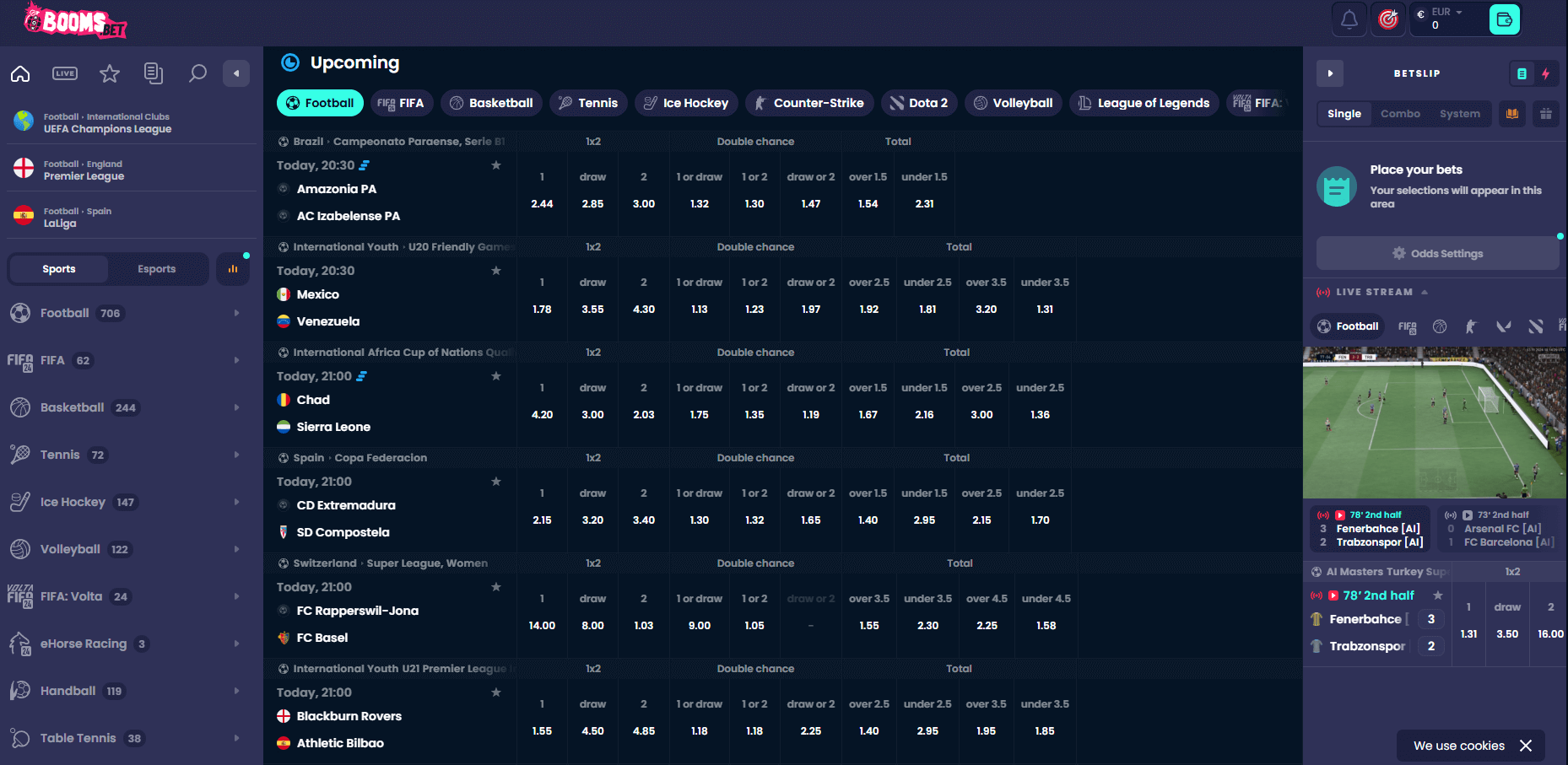Open favorites star in sidebar toolbar
This screenshot has height=765, width=1568.
(110, 73)
